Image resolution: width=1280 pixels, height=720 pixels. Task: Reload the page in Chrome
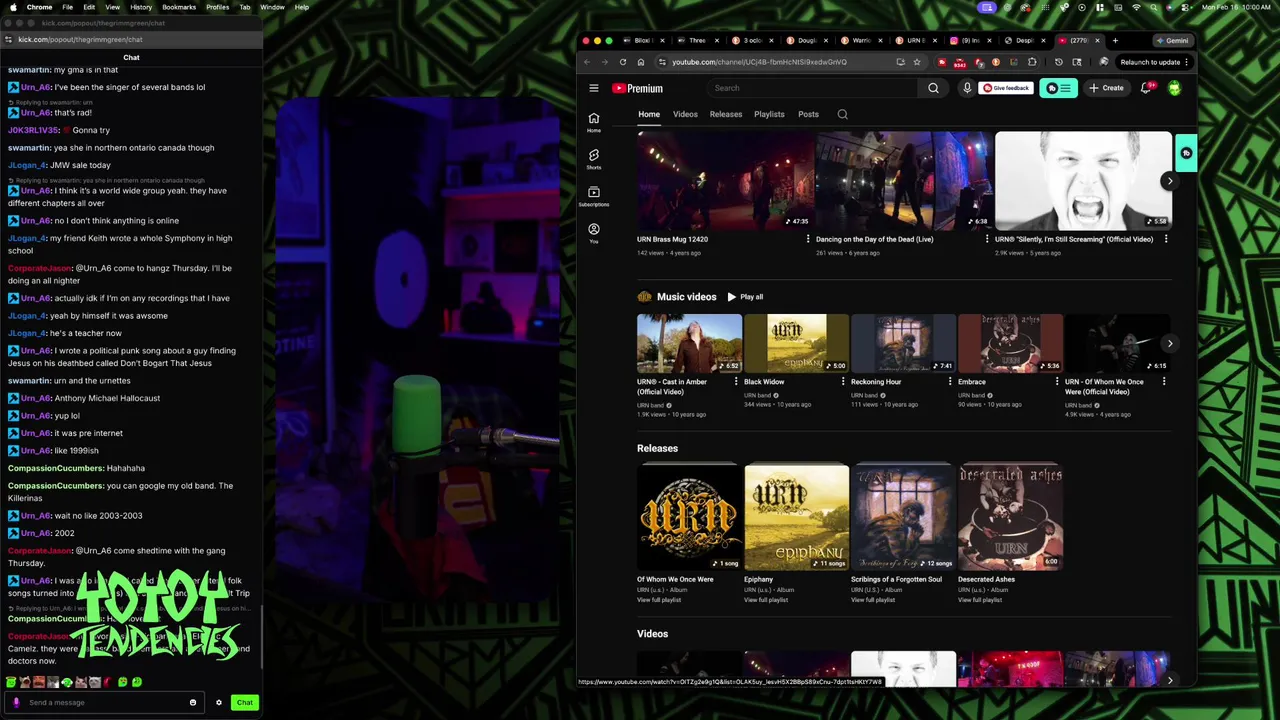coord(622,62)
